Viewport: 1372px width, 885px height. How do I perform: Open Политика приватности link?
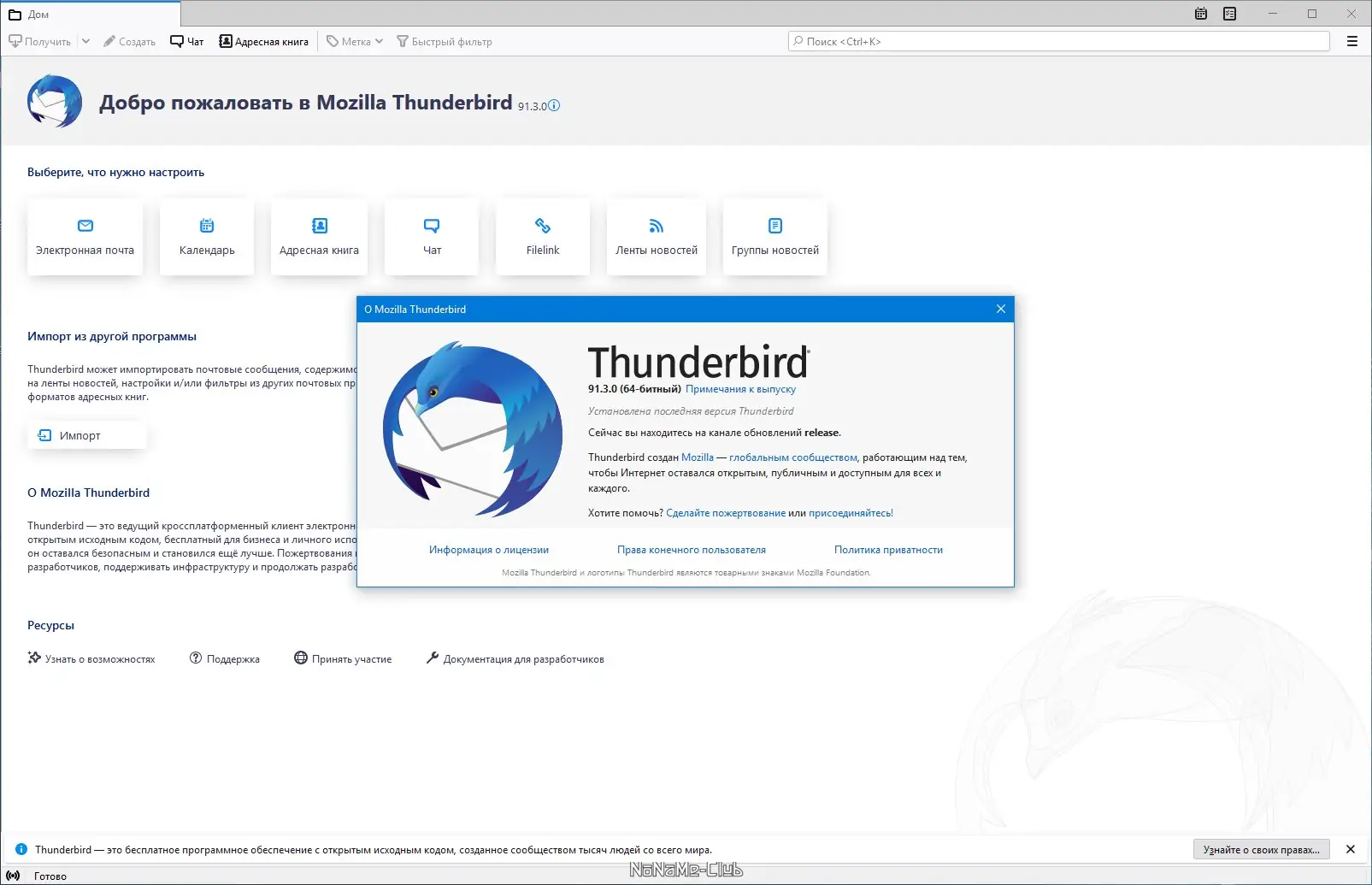coord(888,550)
